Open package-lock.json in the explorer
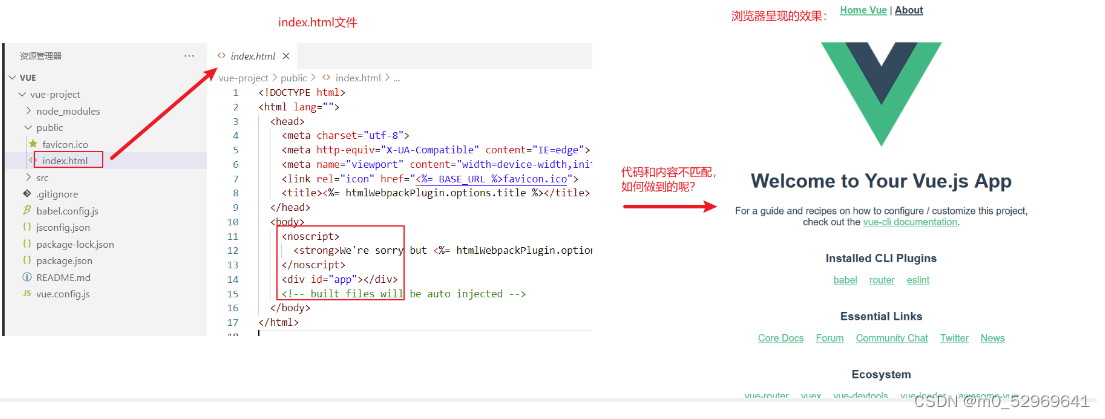Image resolution: width=1105 pixels, height=419 pixels. (75, 244)
